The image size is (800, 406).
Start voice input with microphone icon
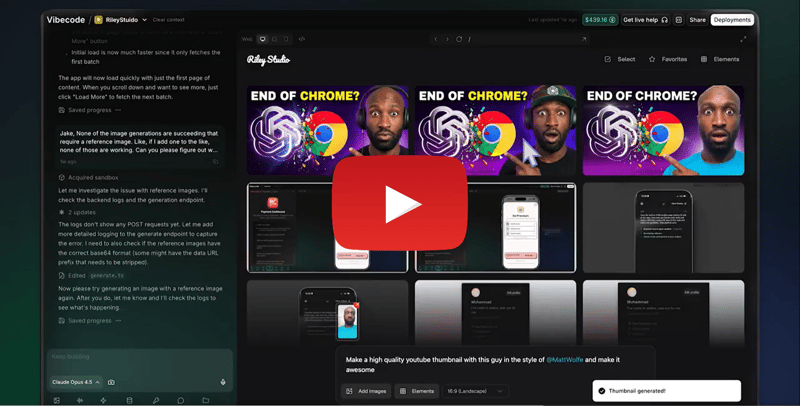point(223,382)
